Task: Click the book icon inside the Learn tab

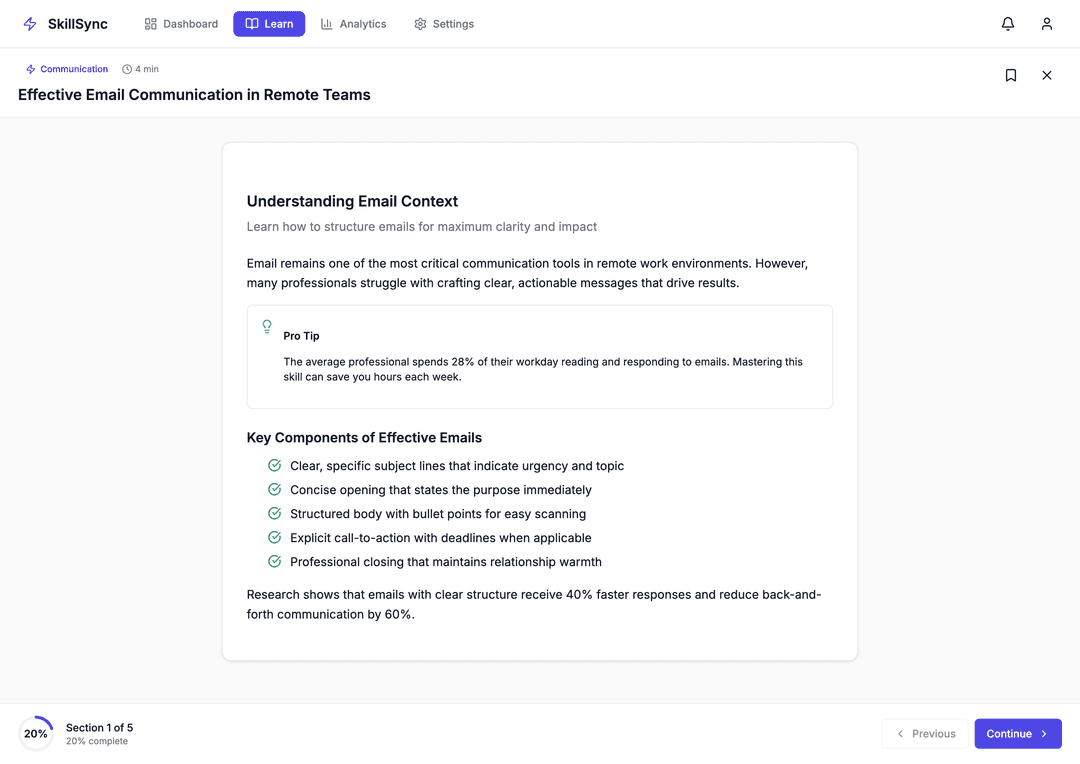Action: tap(253, 23)
